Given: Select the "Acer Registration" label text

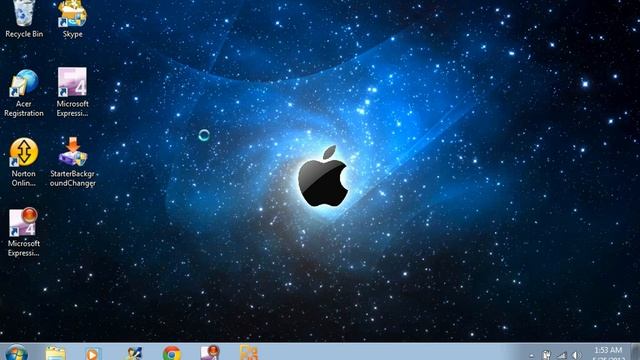Looking at the screenshot, I should 24,109.
